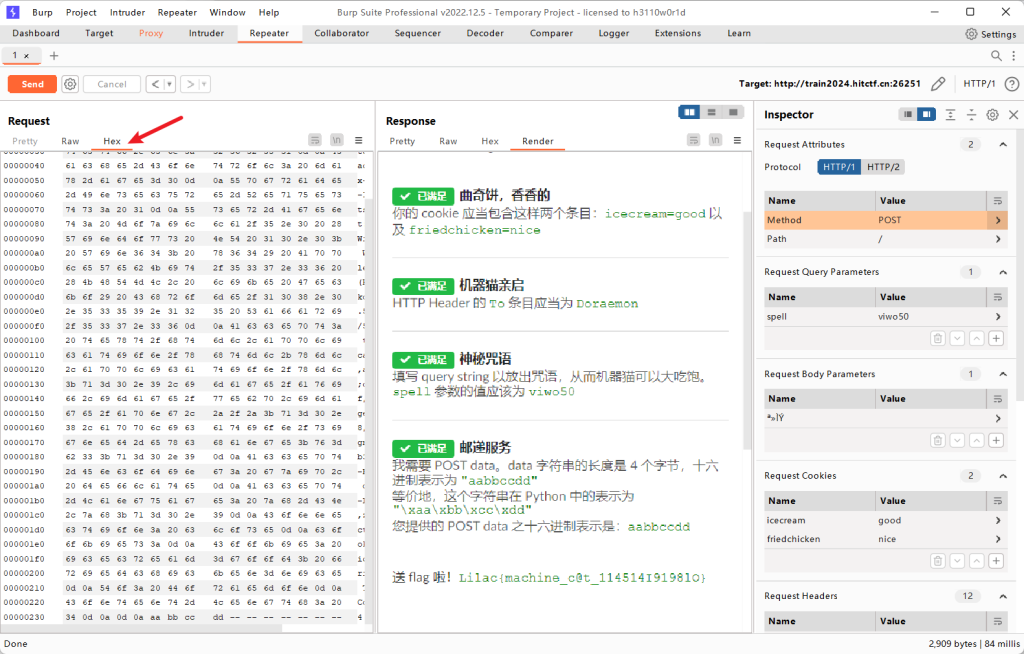This screenshot has height=654, width=1024.
Task: Click the Request Query Parameters delete trash icon
Action: tap(937, 338)
